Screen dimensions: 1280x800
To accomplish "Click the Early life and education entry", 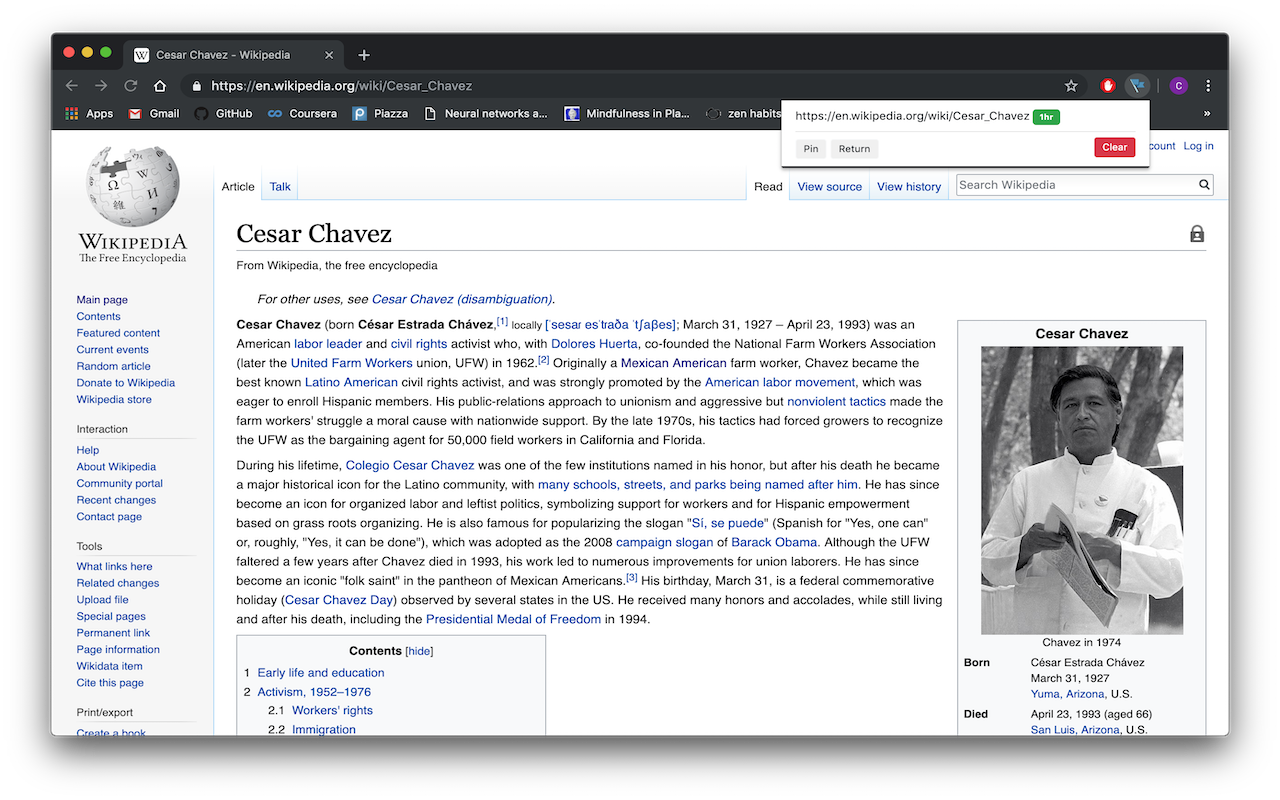I will click(320, 673).
